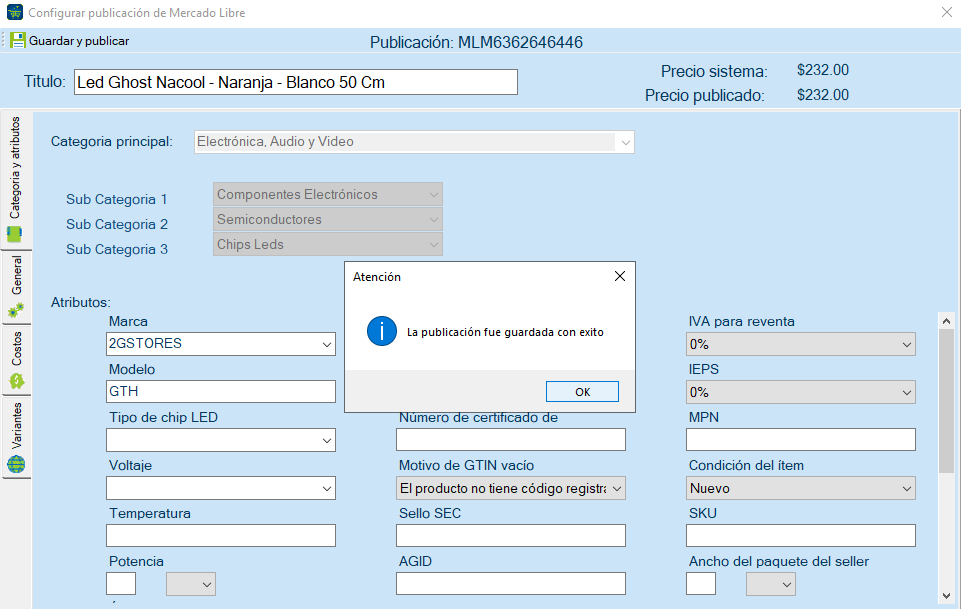Click the MPN input field

pos(800,439)
